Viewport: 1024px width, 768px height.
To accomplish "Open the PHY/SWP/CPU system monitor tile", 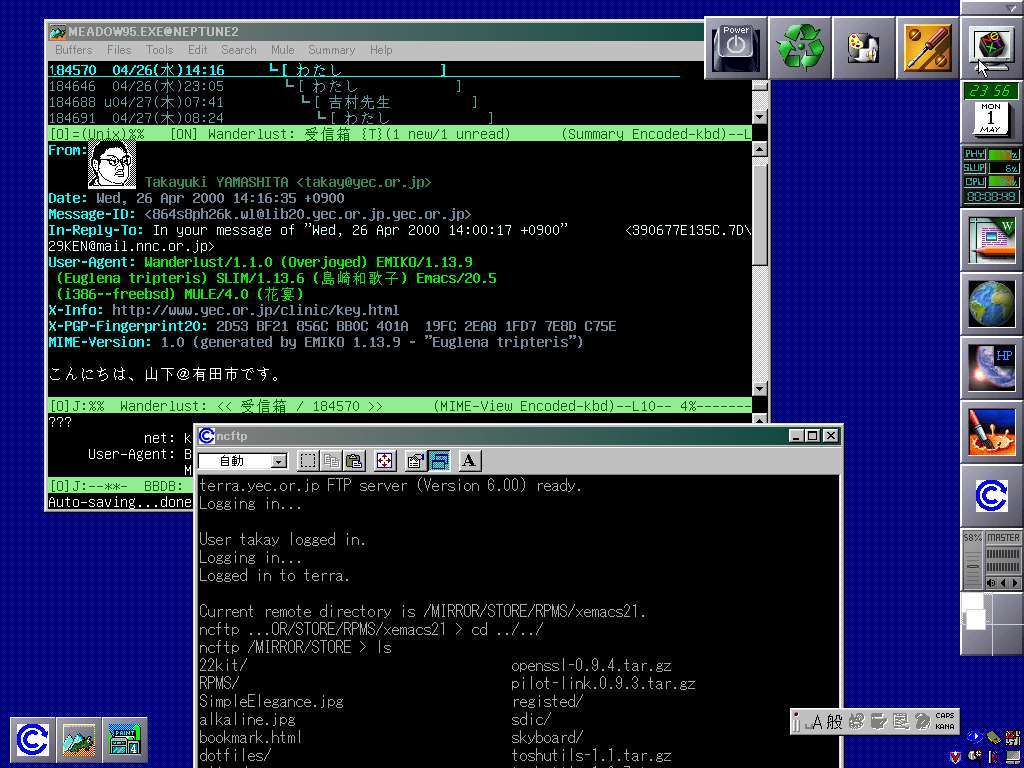I will tap(991, 176).
